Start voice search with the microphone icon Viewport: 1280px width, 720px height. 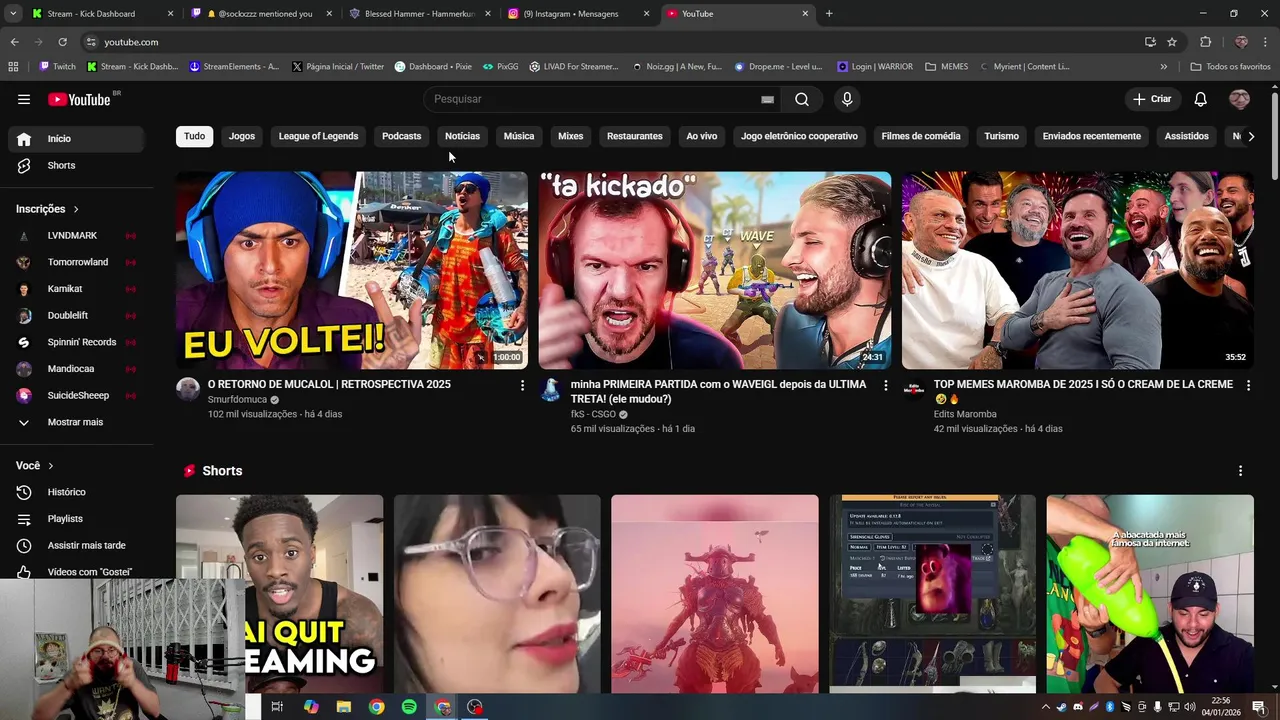click(847, 99)
